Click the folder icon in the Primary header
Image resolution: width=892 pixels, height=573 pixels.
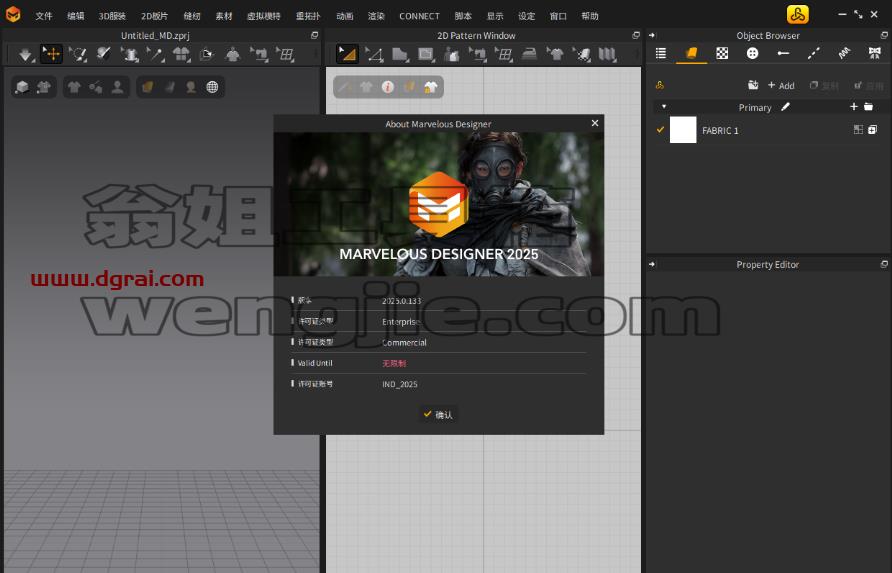(x=869, y=106)
